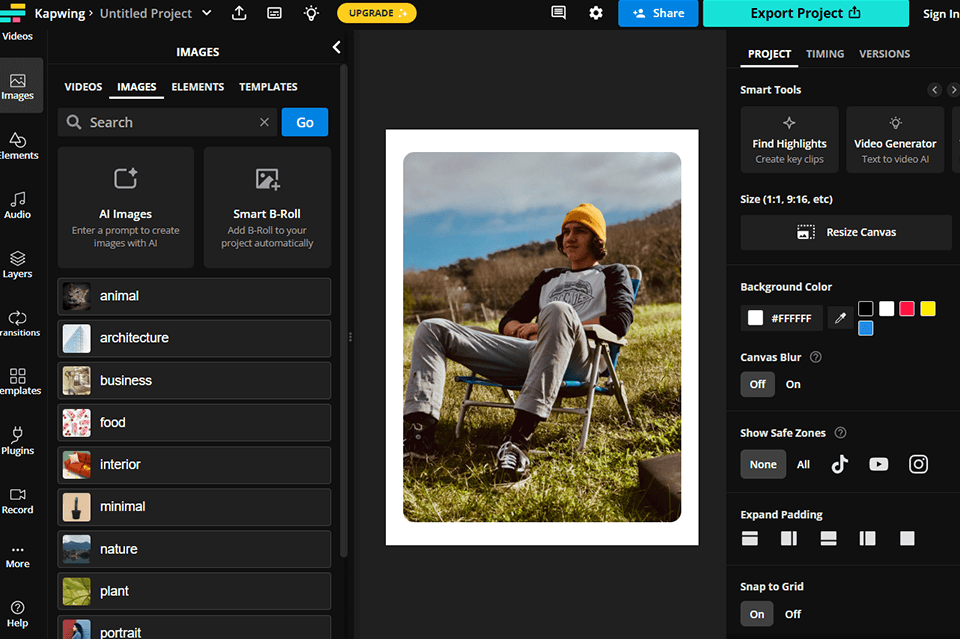Pick the yellow background swatch

[x=928, y=308]
